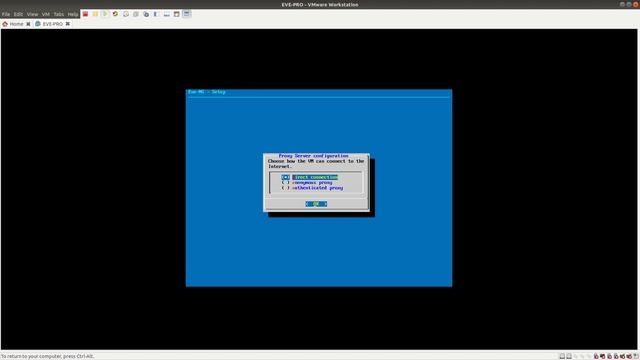
Task: Open the Help menu
Action: click(x=73, y=14)
